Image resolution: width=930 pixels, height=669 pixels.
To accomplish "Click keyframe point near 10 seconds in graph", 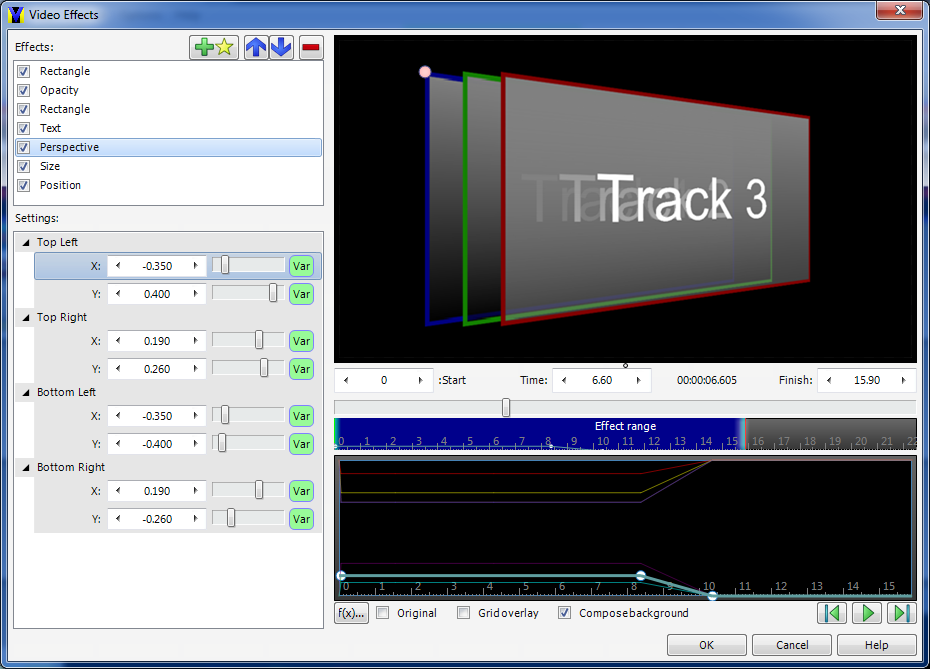I will pyautogui.click(x=712, y=595).
